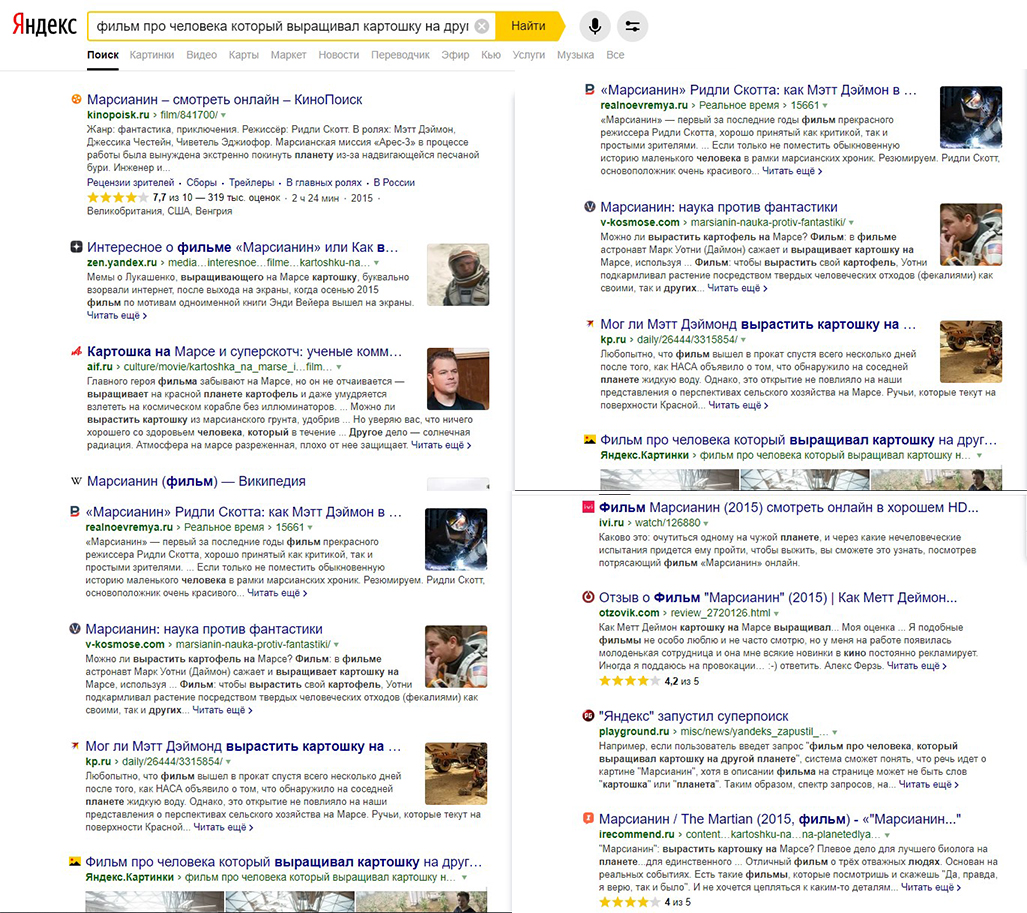Expand Читать ещё in the aif.ru result
This screenshot has height=913, width=1027.
441,445
